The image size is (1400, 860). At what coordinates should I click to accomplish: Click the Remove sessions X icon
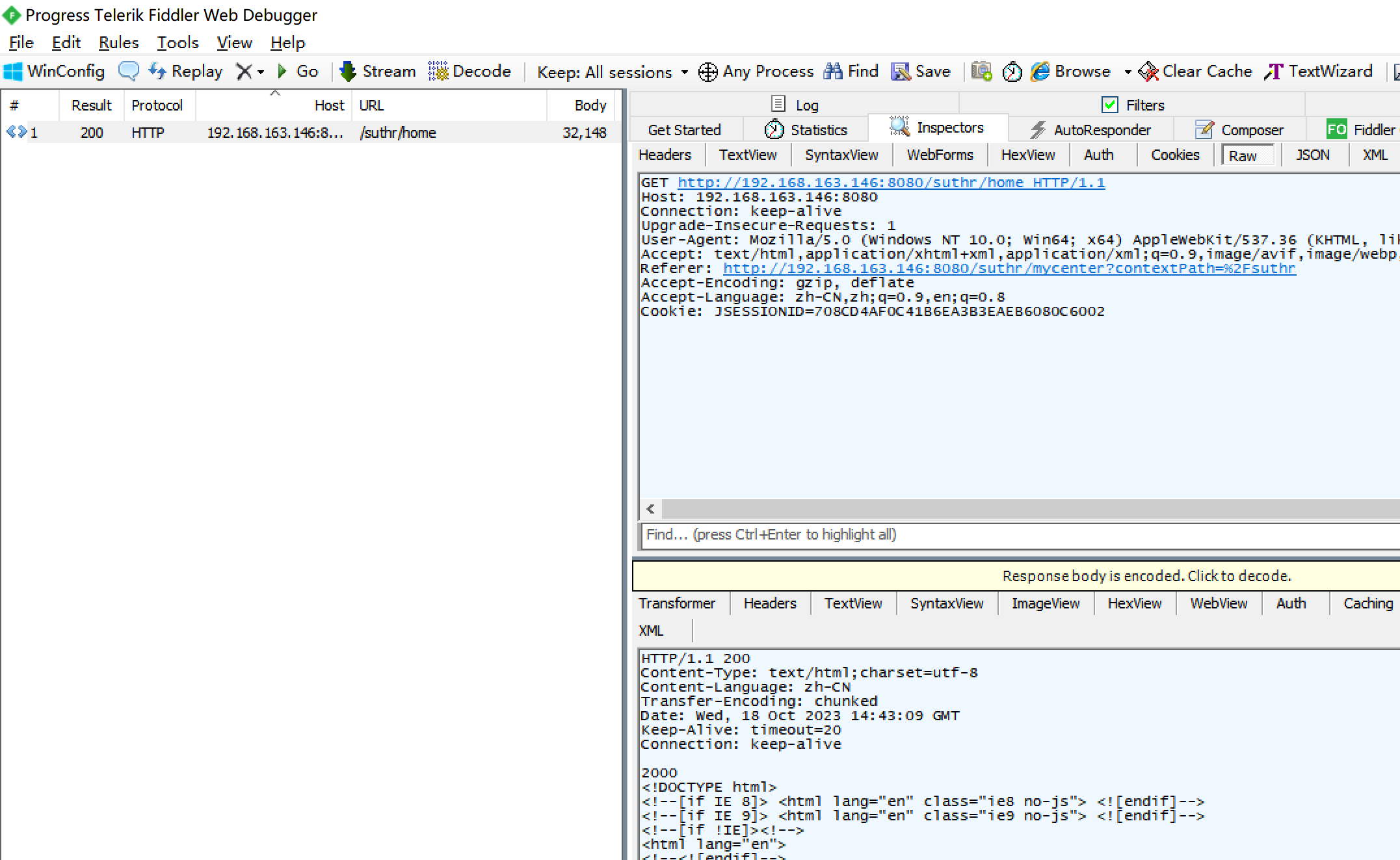[244, 72]
